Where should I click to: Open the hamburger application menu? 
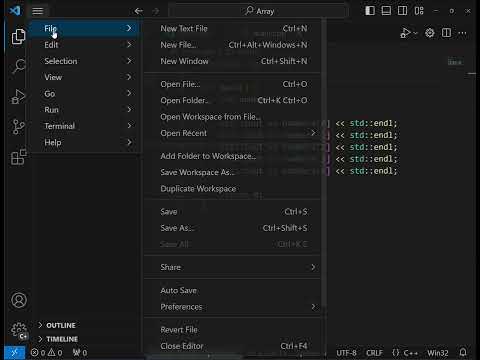coord(38,11)
